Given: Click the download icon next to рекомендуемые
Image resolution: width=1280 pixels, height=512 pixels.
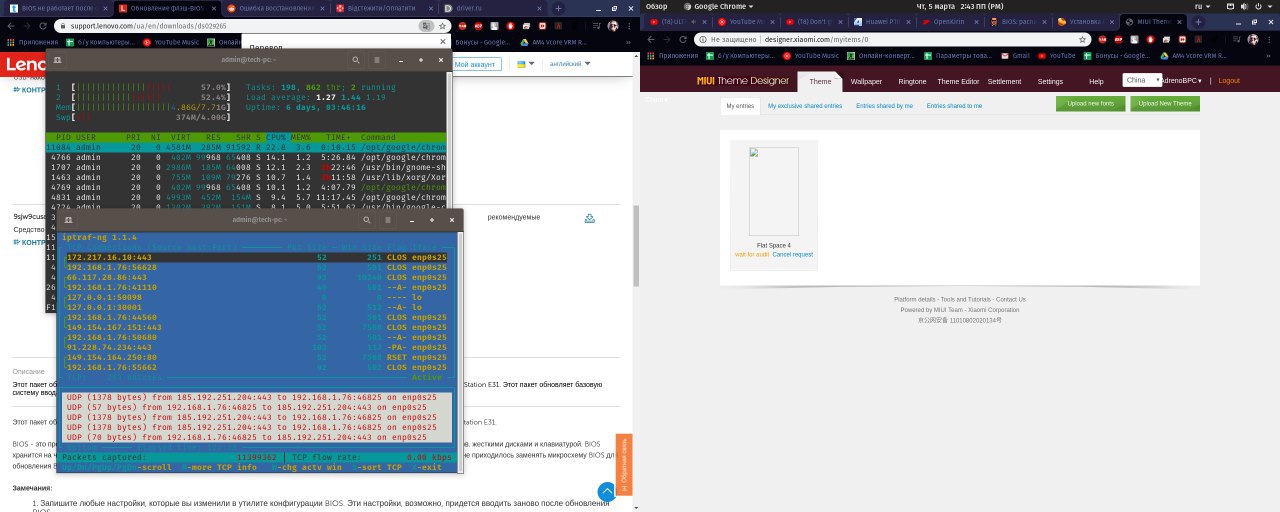Looking at the screenshot, I should coord(589,218).
